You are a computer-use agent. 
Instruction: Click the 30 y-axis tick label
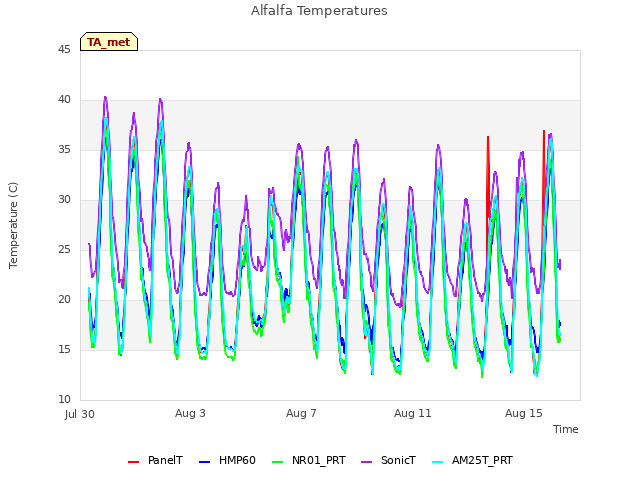pyautogui.click(x=64, y=200)
